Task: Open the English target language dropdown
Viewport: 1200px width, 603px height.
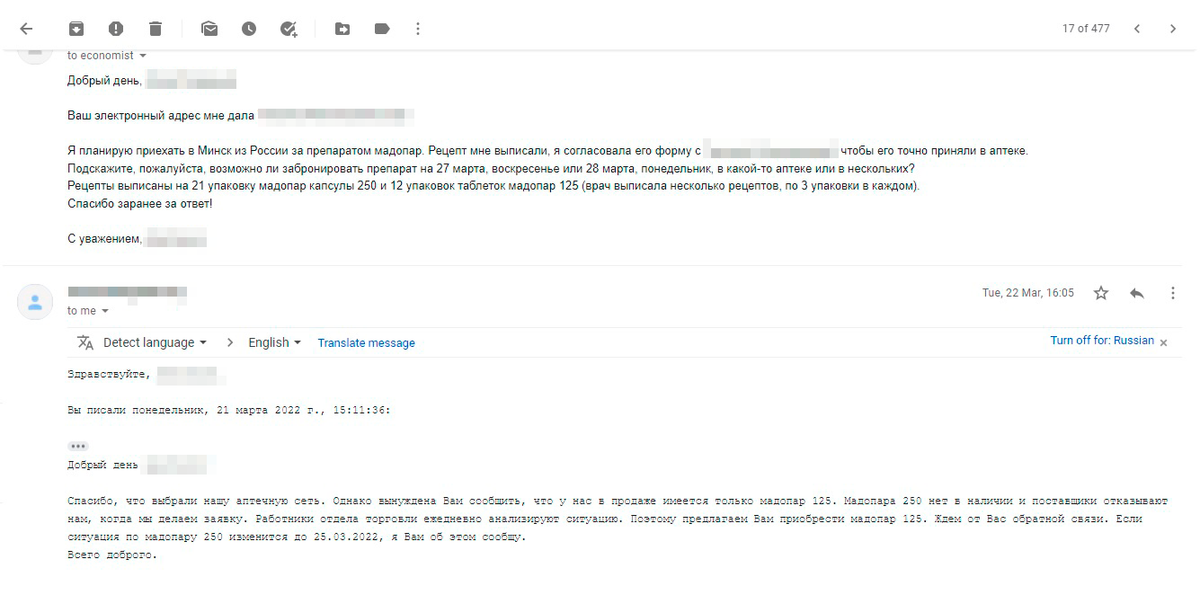Action: (x=275, y=342)
